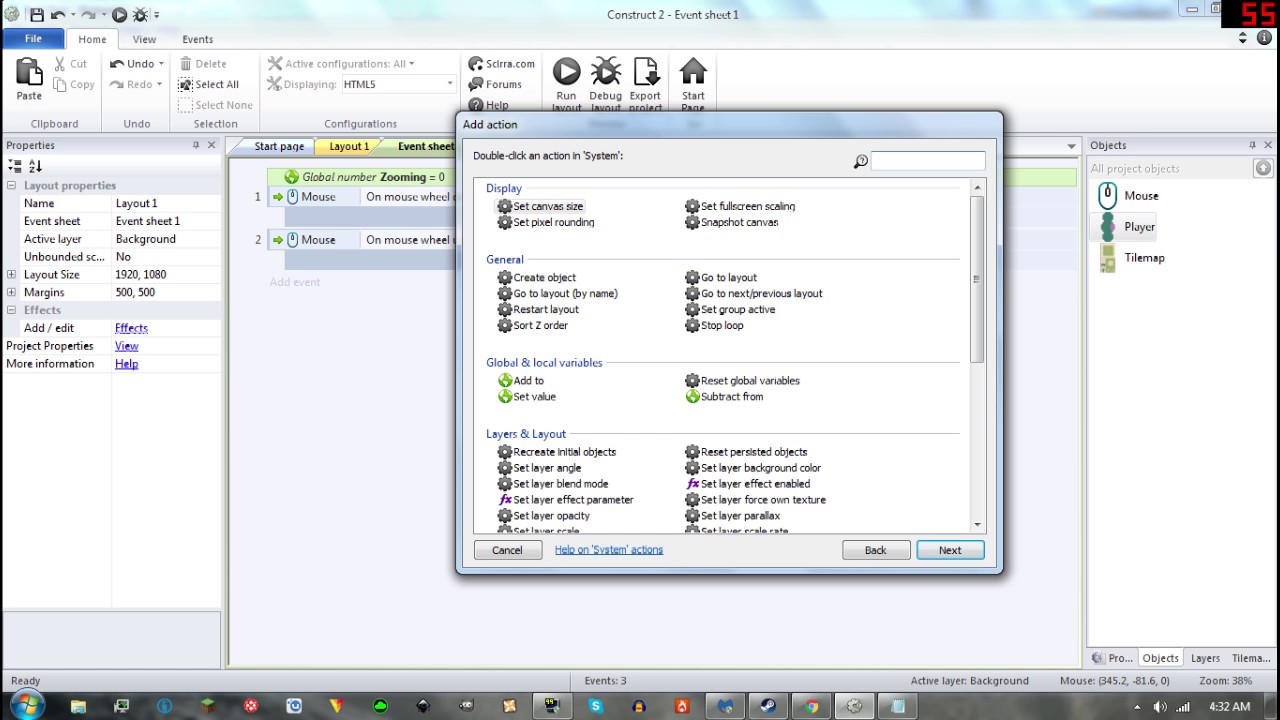Open the File menu
The width and height of the screenshot is (1280, 720).
pyautogui.click(x=33, y=39)
